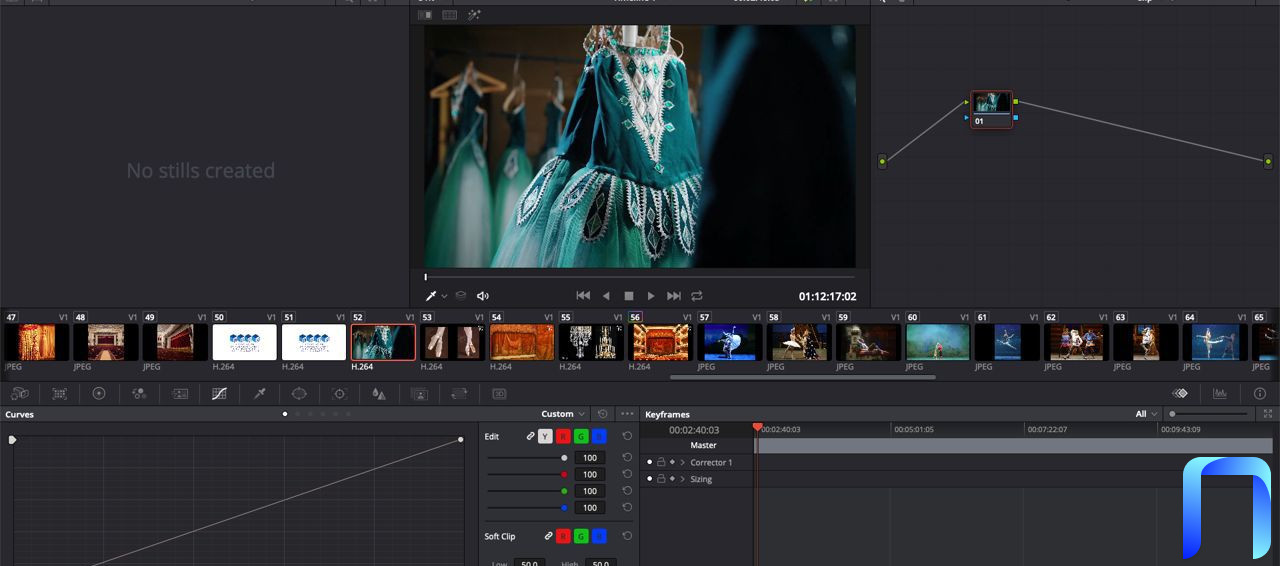
Task: Open the Keyframes All filter dropdown
Action: pos(1147,414)
